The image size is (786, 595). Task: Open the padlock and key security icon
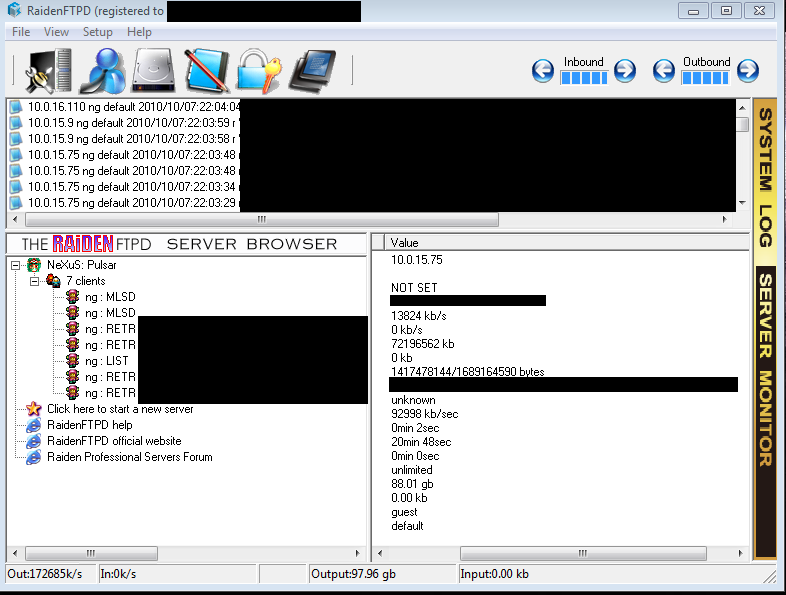(x=258, y=70)
